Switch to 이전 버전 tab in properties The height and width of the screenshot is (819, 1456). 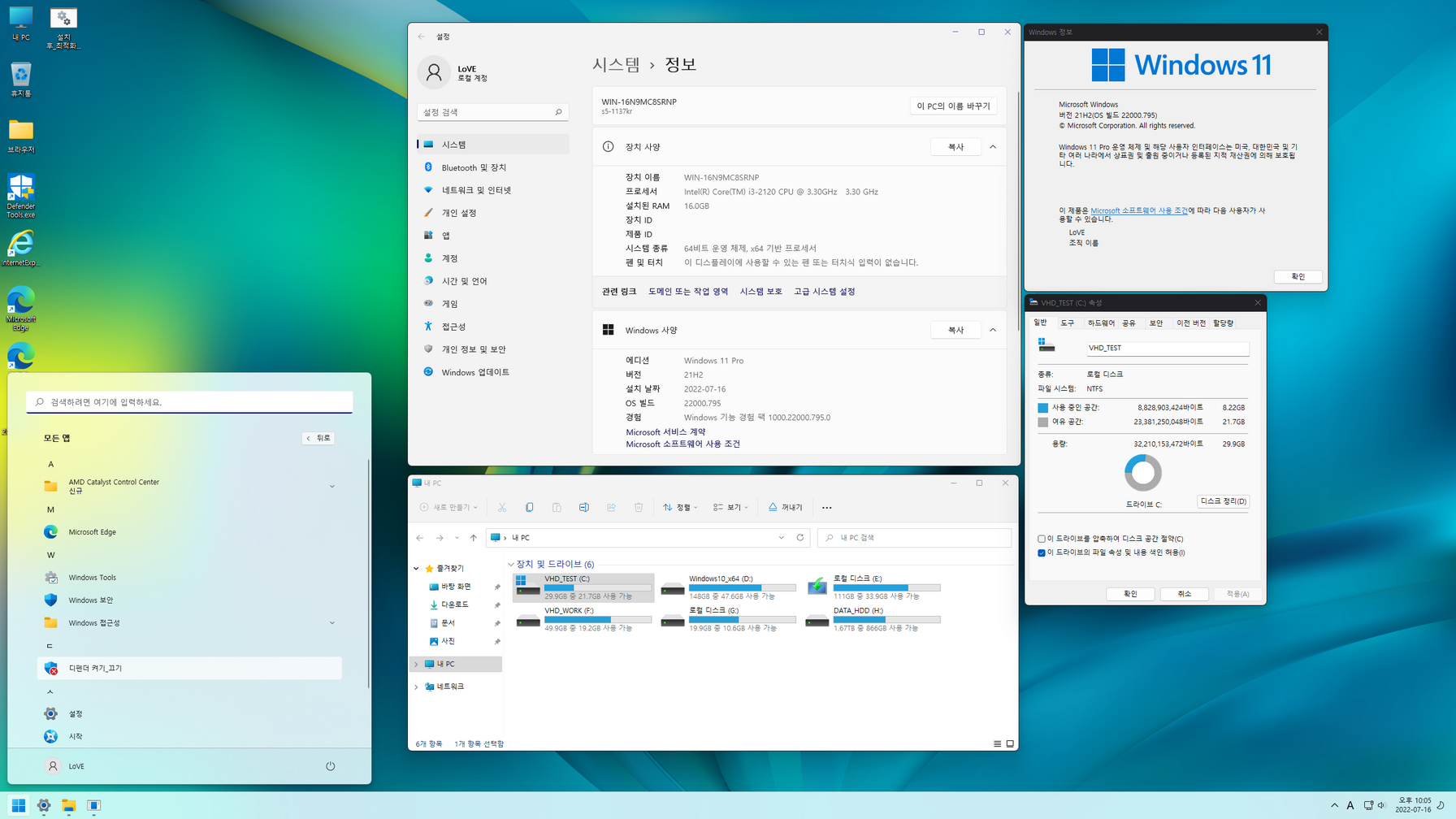point(1191,323)
